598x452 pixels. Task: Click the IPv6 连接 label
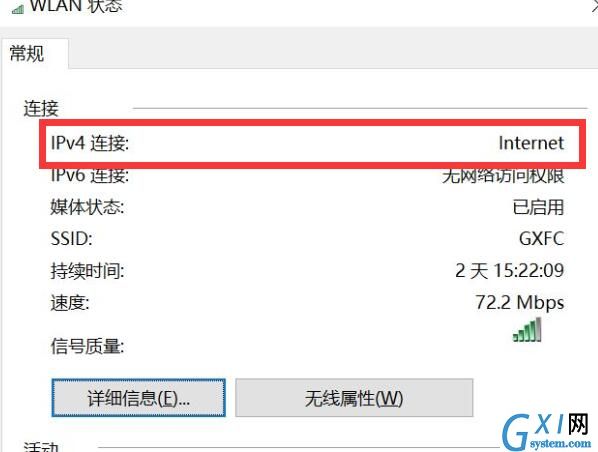tap(90, 175)
